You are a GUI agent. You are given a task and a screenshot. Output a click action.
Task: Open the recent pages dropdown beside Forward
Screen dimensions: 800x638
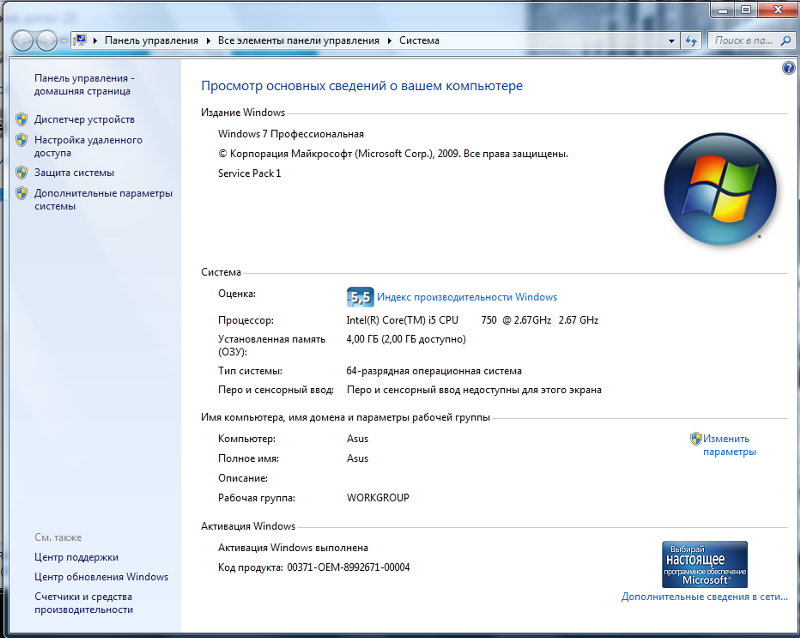point(63,41)
